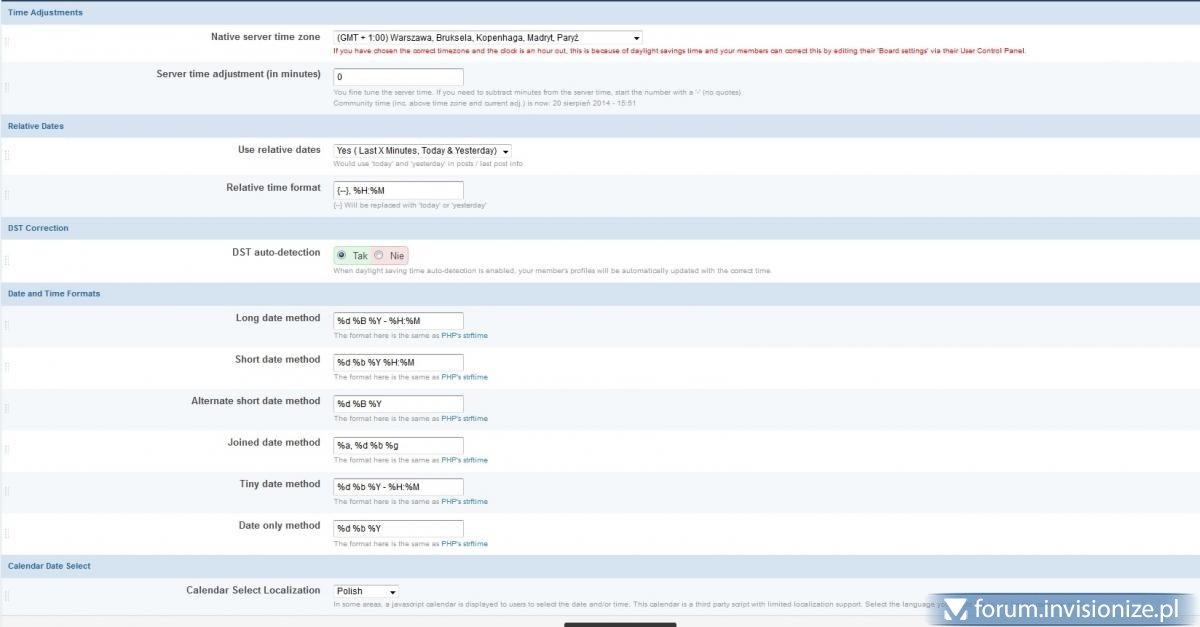This screenshot has height=627, width=1200.
Task: Click the Relative time format text box
Action: 398,190
